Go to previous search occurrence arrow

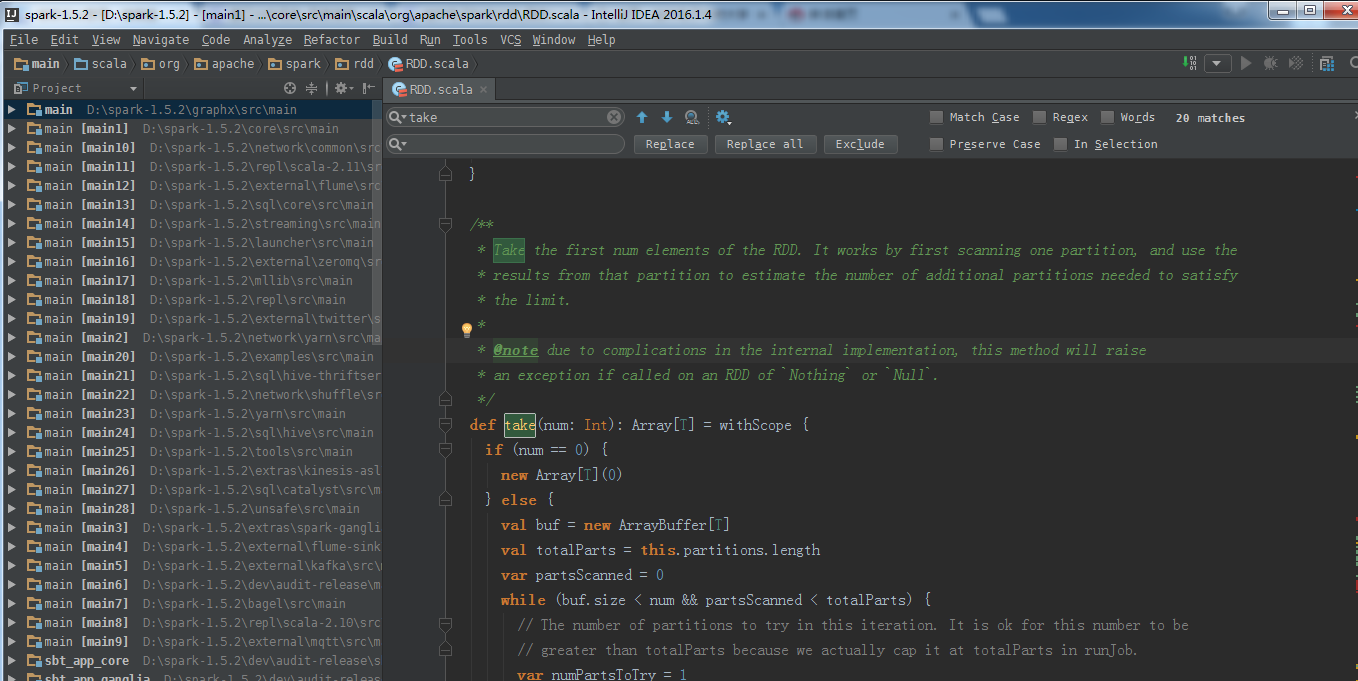[x=642, y=117]
